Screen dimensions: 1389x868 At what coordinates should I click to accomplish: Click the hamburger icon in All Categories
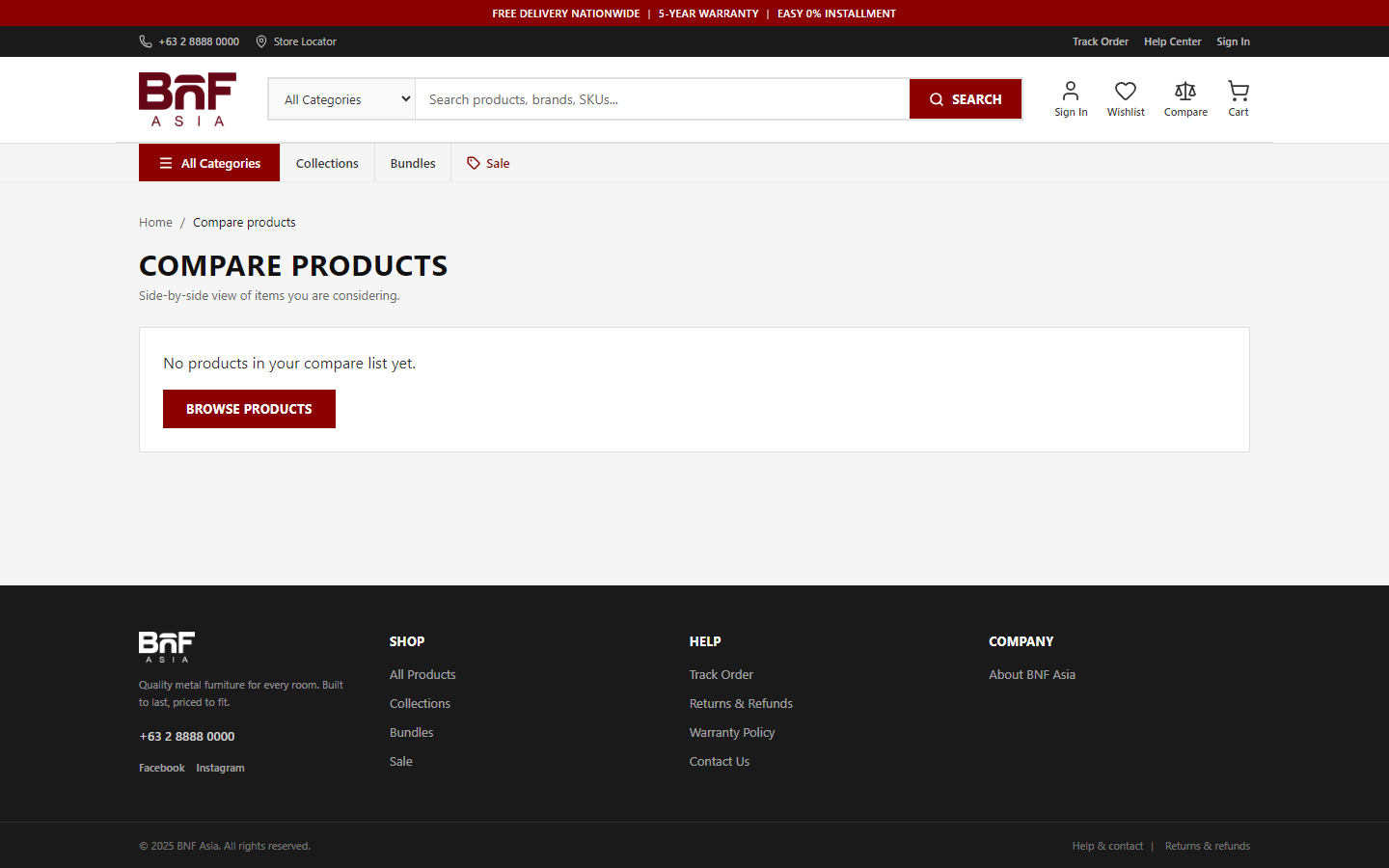[166, 163]
